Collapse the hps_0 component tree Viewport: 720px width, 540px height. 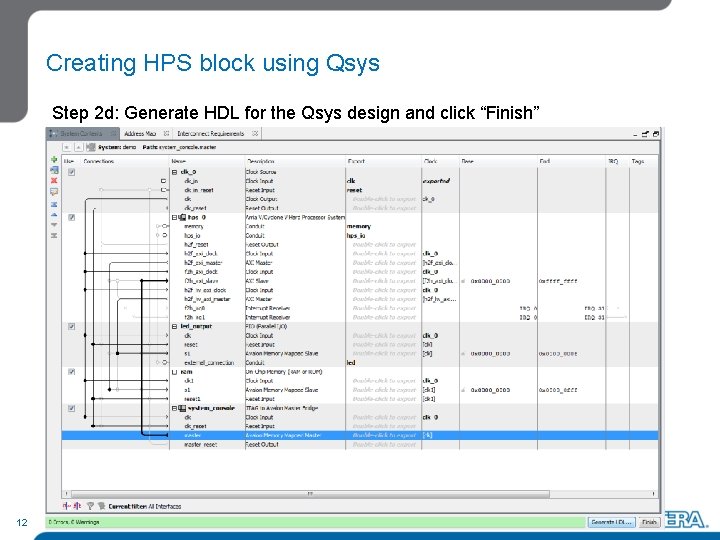[x=174, y=218]
